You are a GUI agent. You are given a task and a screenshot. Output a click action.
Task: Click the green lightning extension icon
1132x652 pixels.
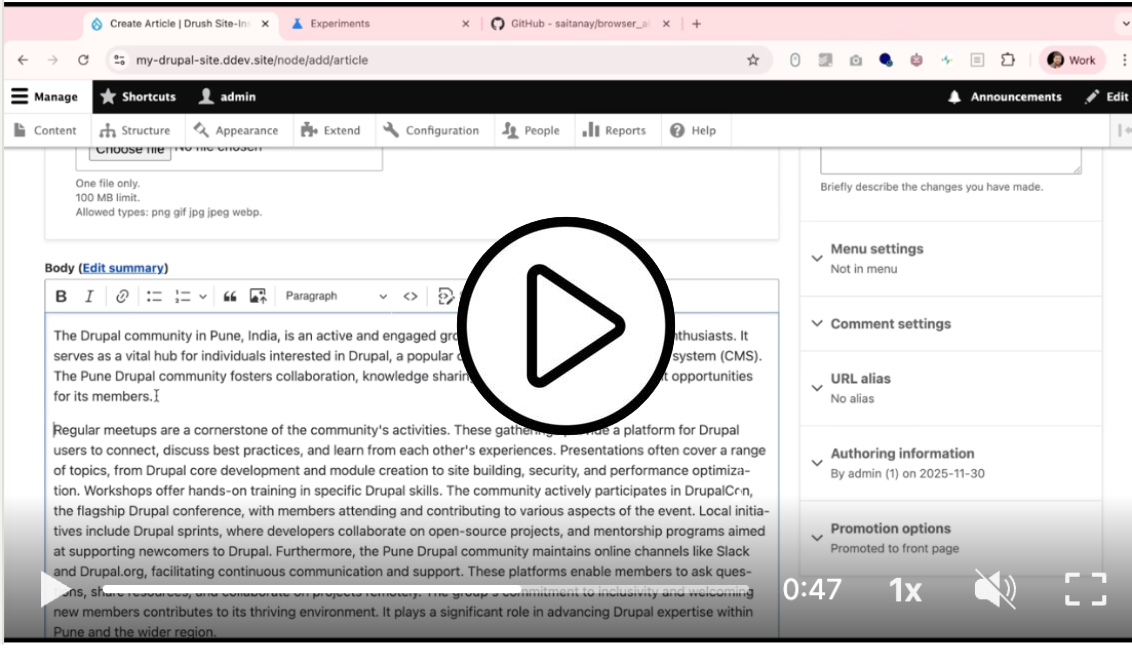946,60
